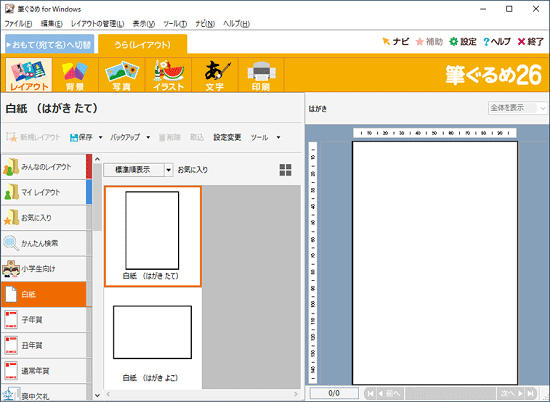Click the 補助 star icon
This screenshot has height=402, width=550.
[x=420, y=42]
